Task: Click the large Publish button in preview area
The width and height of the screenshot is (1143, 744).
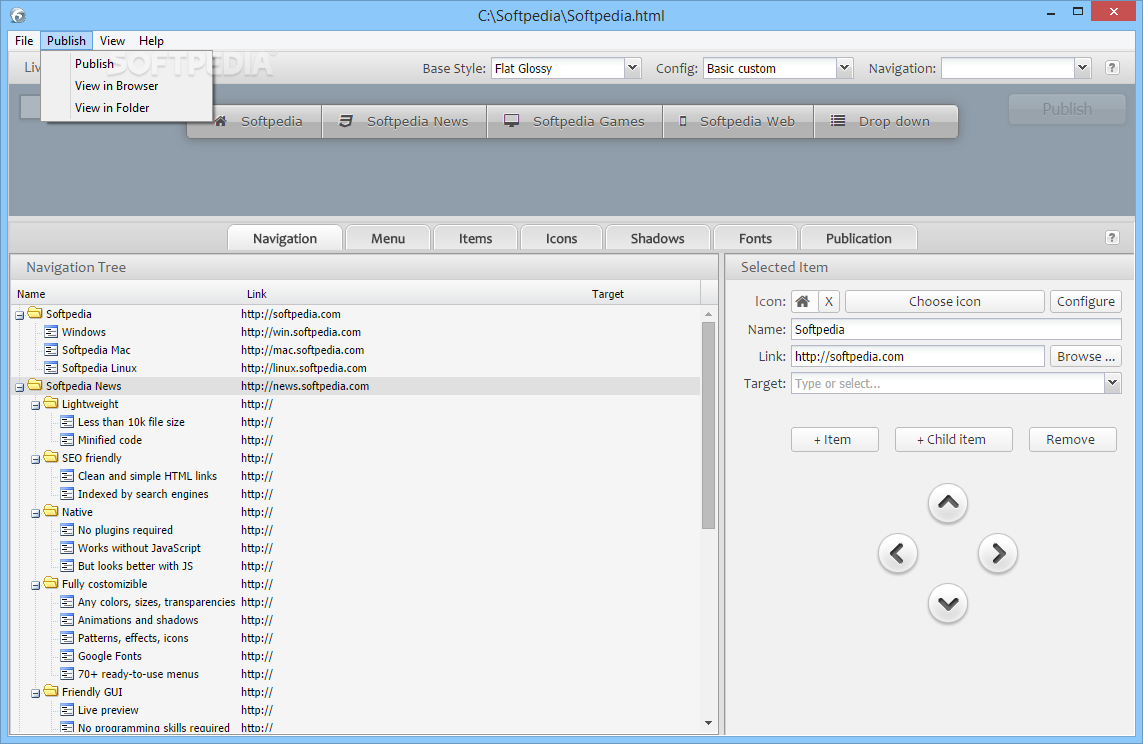Action: coord(1066,109)
